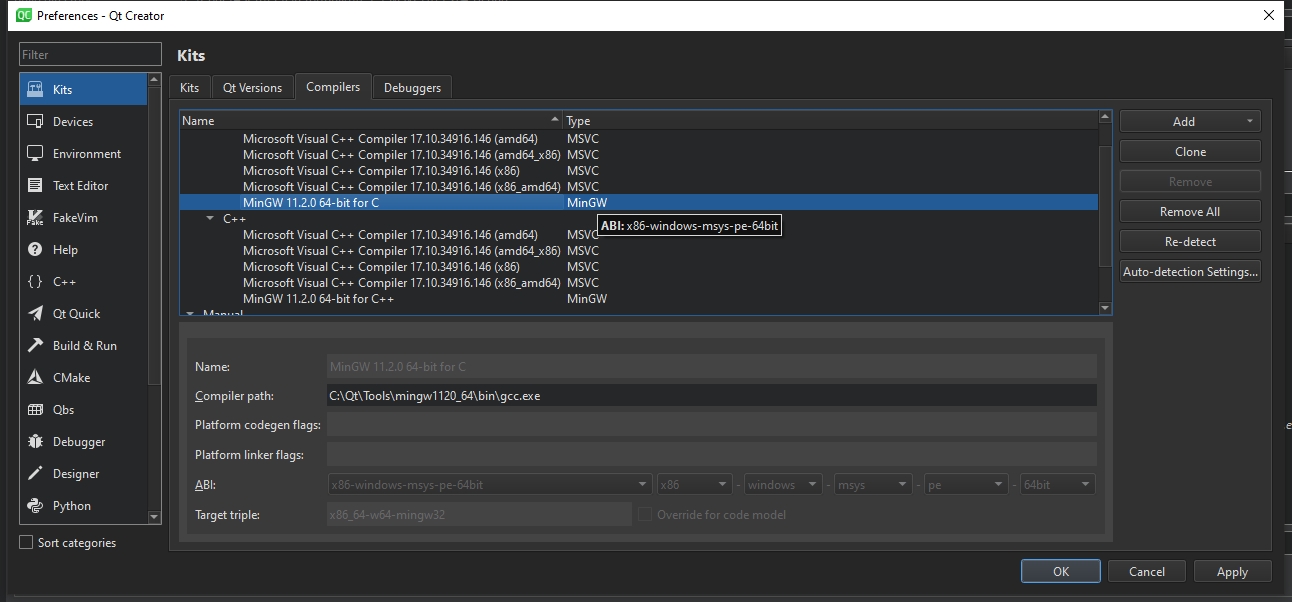The image size is (1292, 602).
Task: Switch to the Qt Versions tab
Action: (x=252, y=88)
